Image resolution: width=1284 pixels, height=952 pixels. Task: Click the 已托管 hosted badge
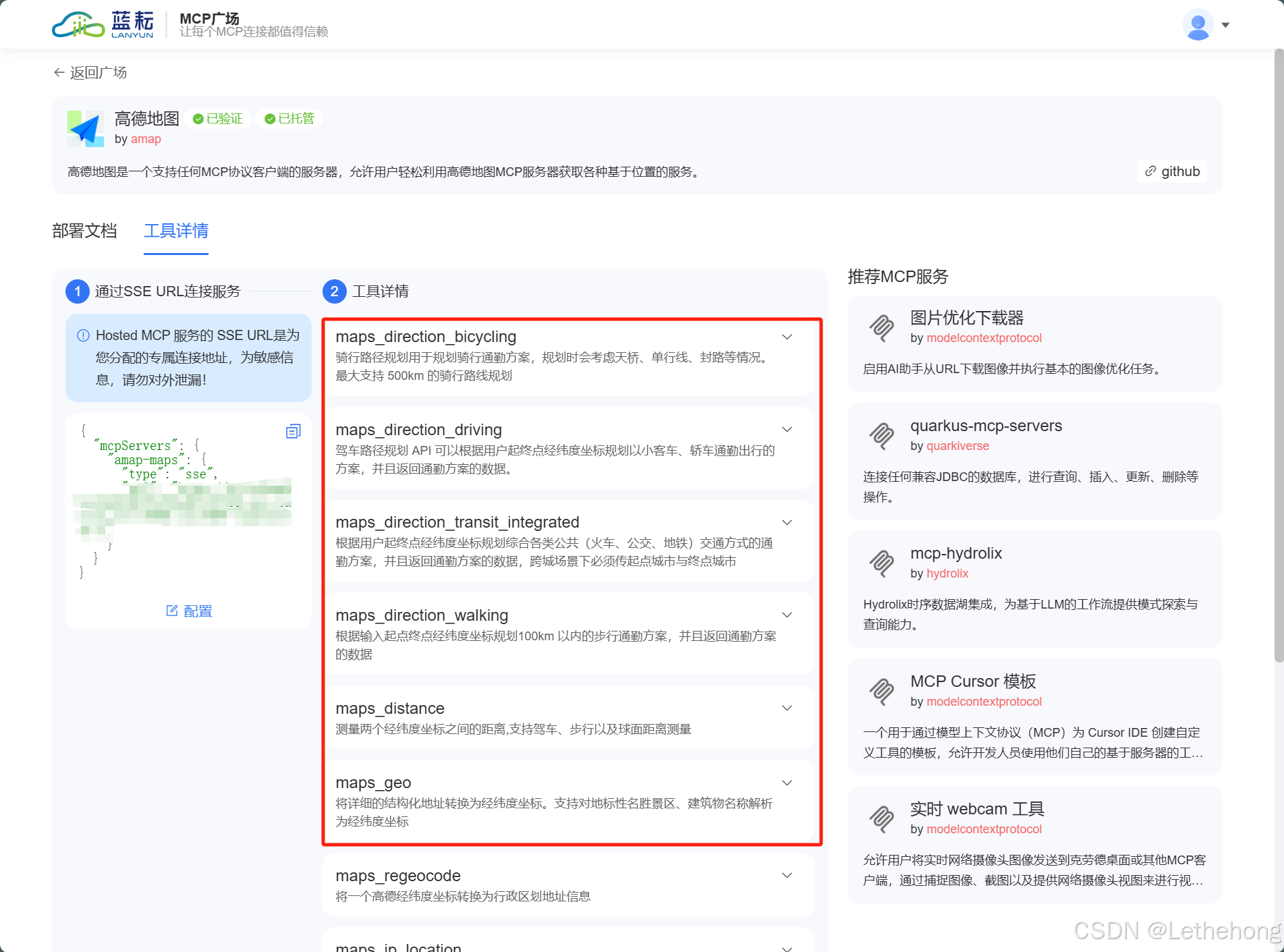coord(289,119)
